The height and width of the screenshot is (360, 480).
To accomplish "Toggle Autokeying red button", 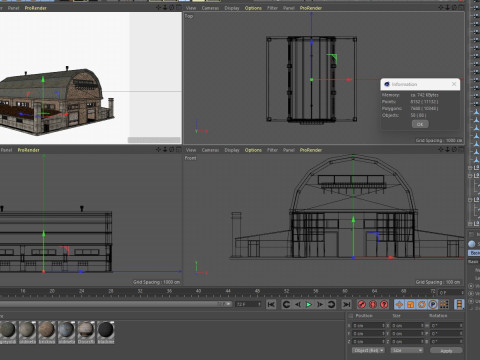I will click(x=373, y=304).
